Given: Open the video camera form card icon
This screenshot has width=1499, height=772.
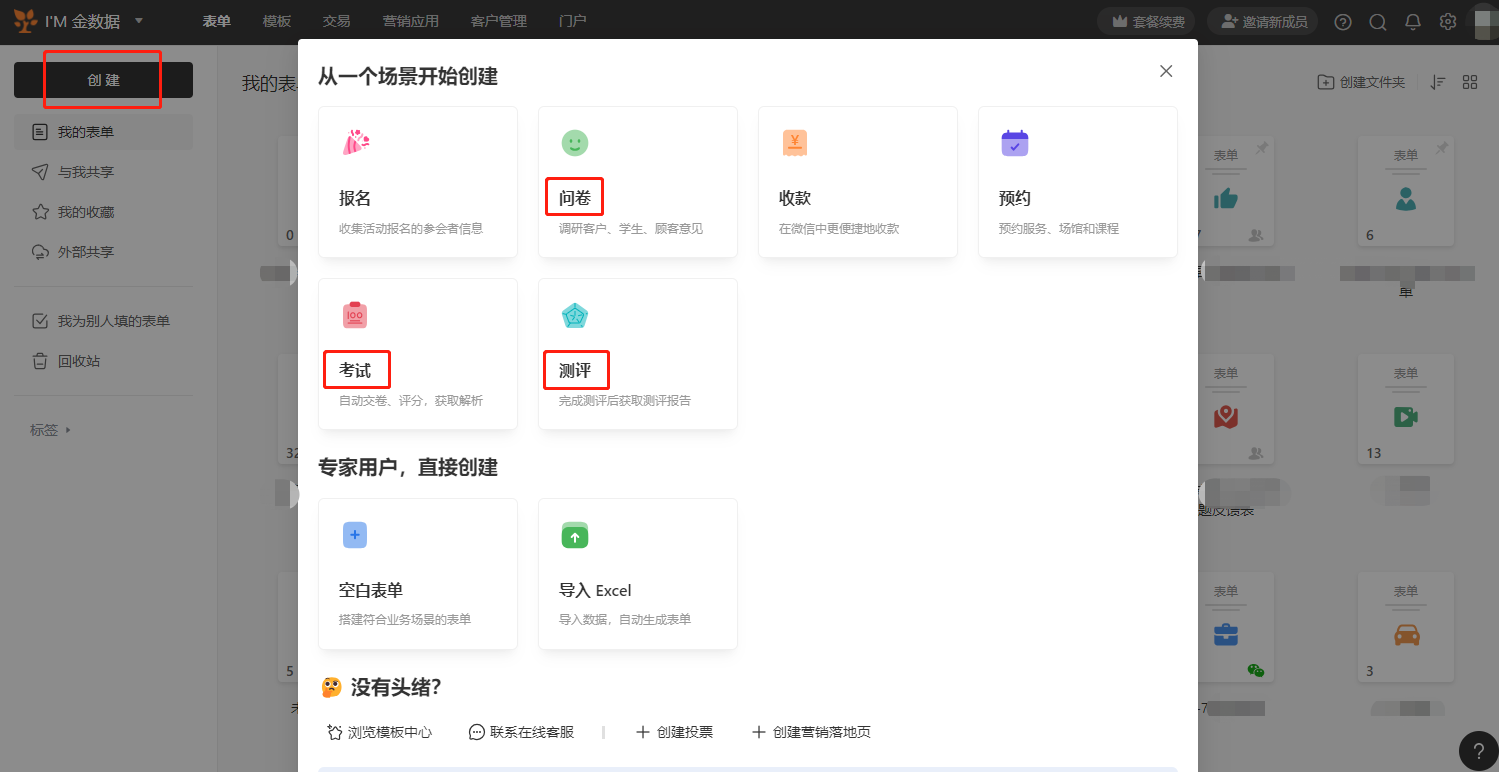Looking at the screenshot, I should point(1406,417).
